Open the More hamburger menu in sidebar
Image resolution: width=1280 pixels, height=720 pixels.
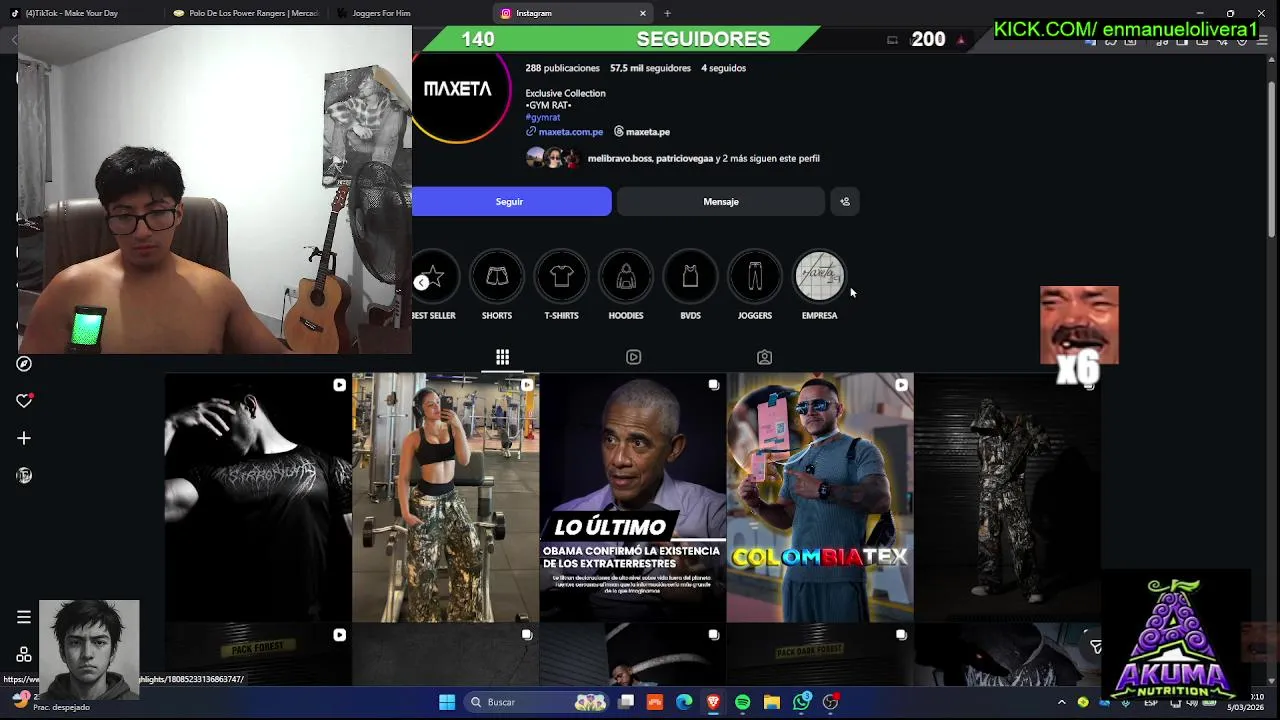[24, 617]
